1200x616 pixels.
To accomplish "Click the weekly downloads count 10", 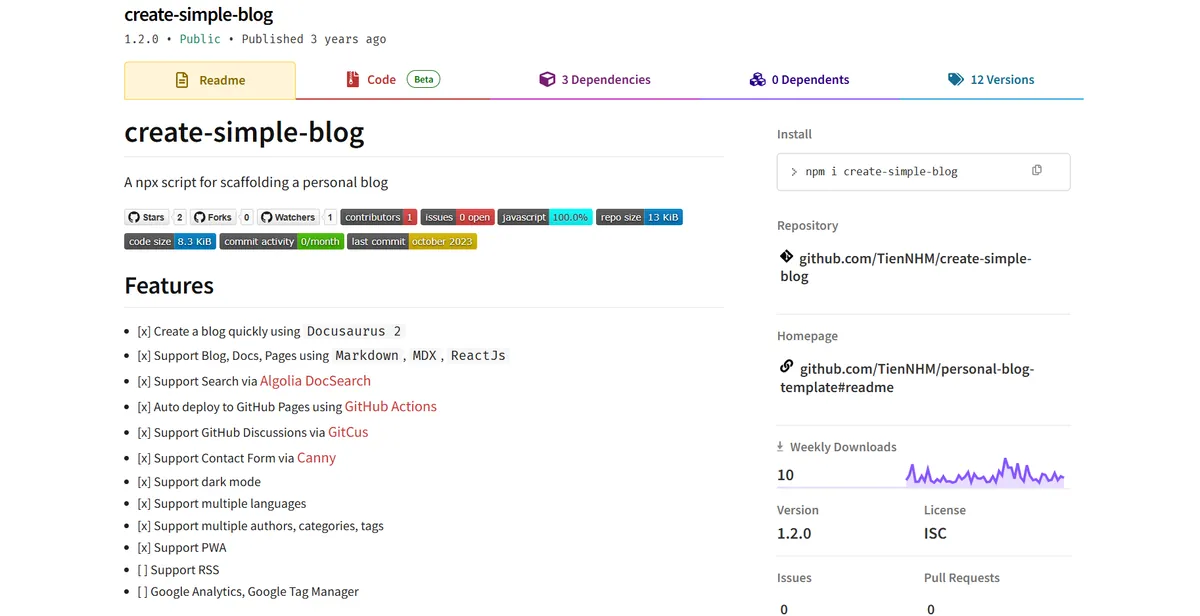I will click(785, 475).
